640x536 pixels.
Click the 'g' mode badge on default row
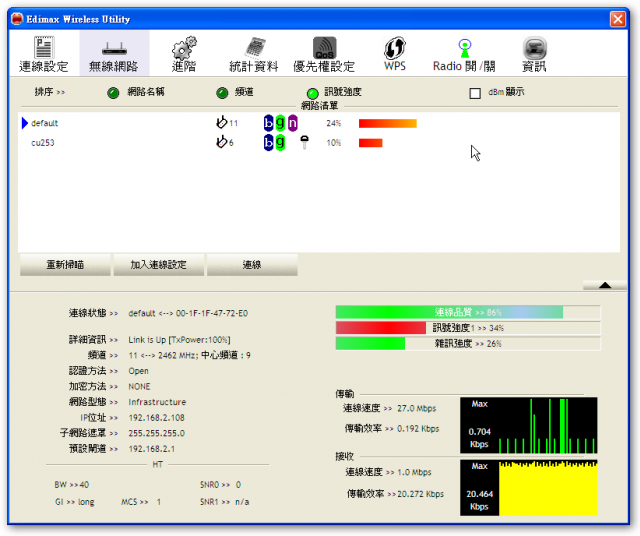coord(280,123)
